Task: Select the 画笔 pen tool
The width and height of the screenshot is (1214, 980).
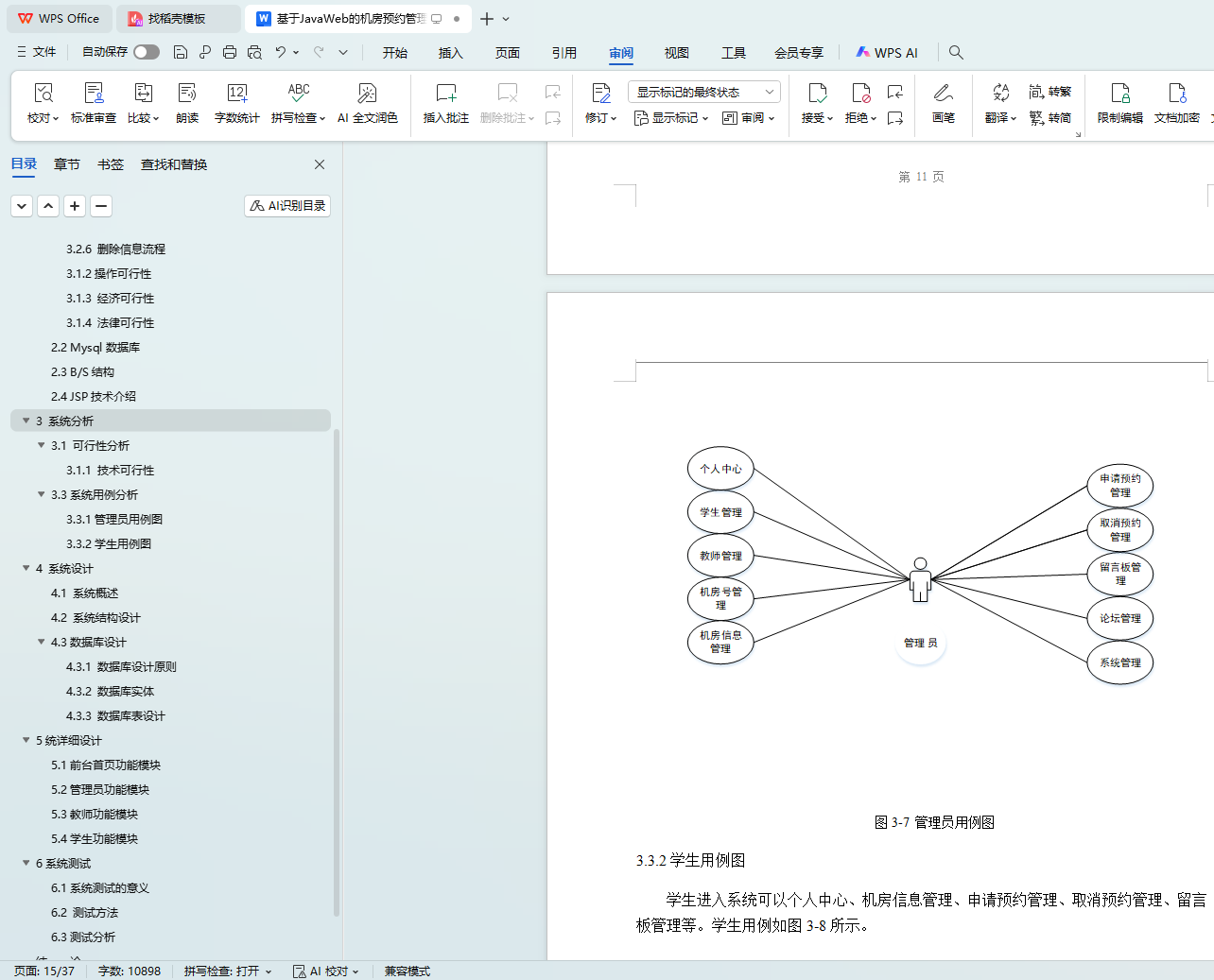Action: 943,102
